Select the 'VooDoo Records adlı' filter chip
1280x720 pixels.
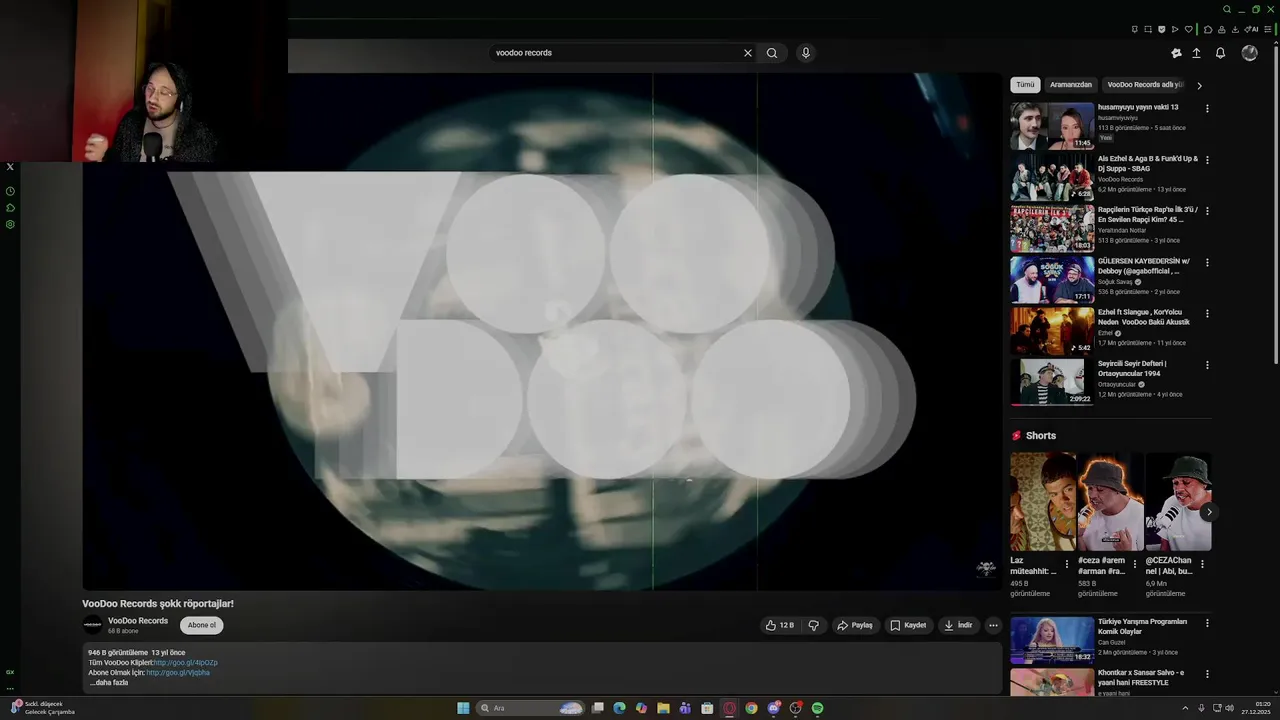1145,85
